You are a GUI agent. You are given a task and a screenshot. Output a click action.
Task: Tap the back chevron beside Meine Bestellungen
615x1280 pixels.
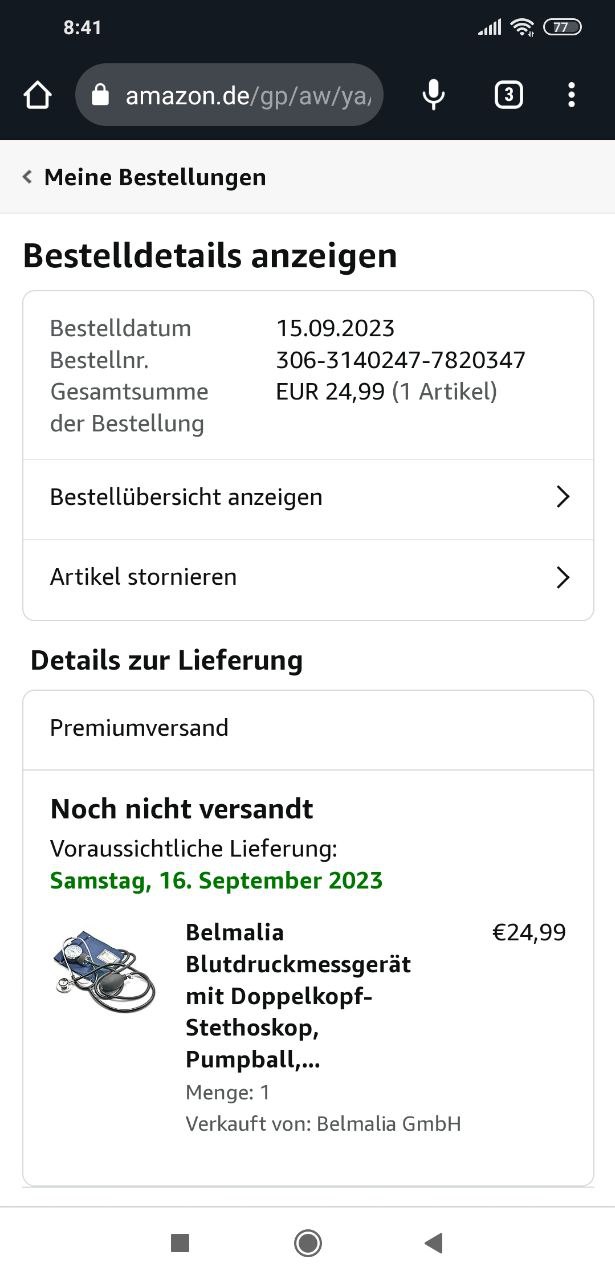[27, 177]
